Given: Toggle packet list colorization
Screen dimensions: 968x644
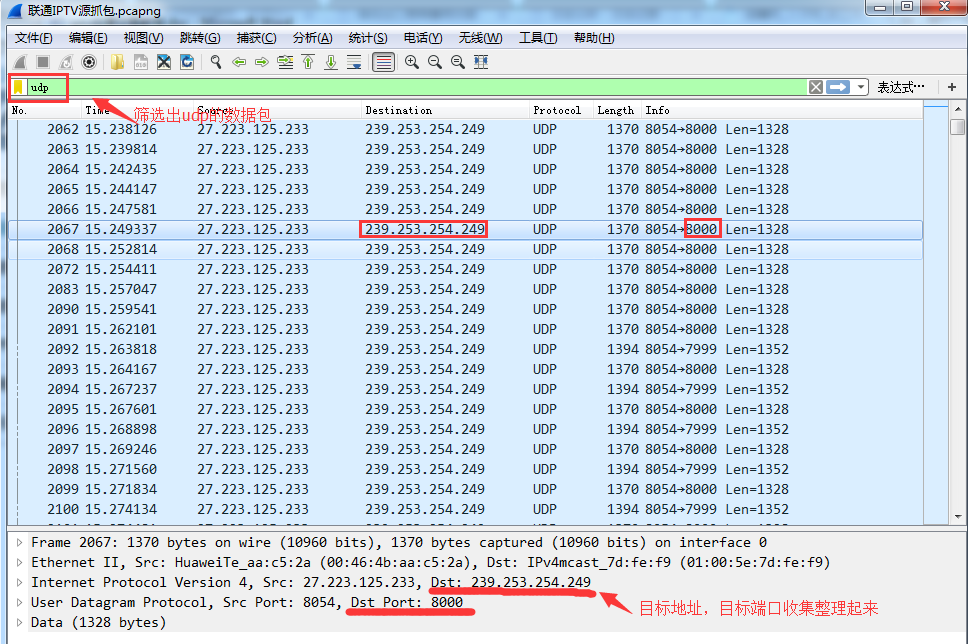Looking at the screenshot, I should [383, 62].
